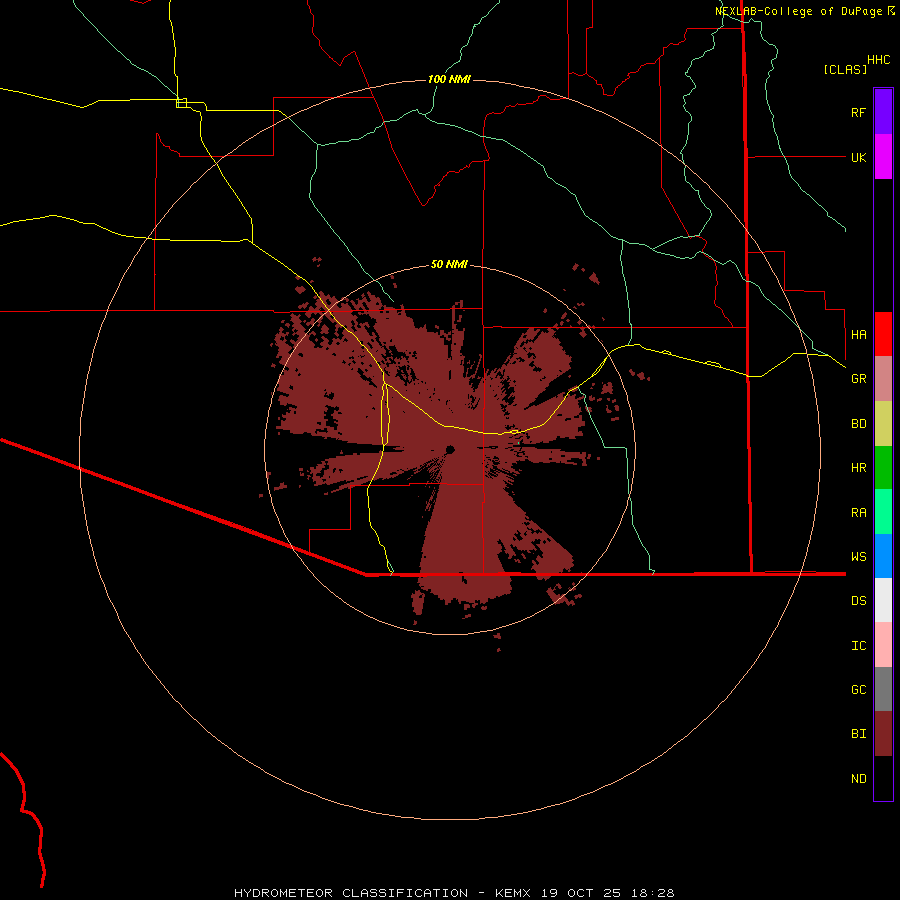Click the BD yellow legend swatch
The width and height of the screenshot is (900, 900).
(883, 423)
